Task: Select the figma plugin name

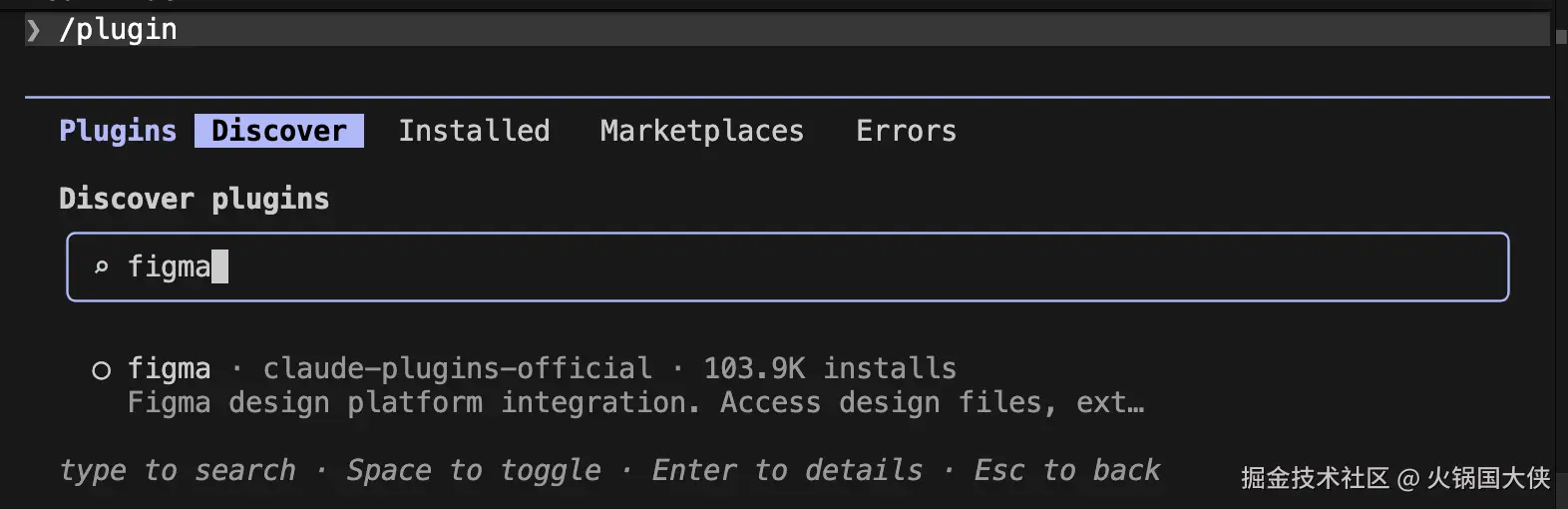Action: click(x=169, y=369)
